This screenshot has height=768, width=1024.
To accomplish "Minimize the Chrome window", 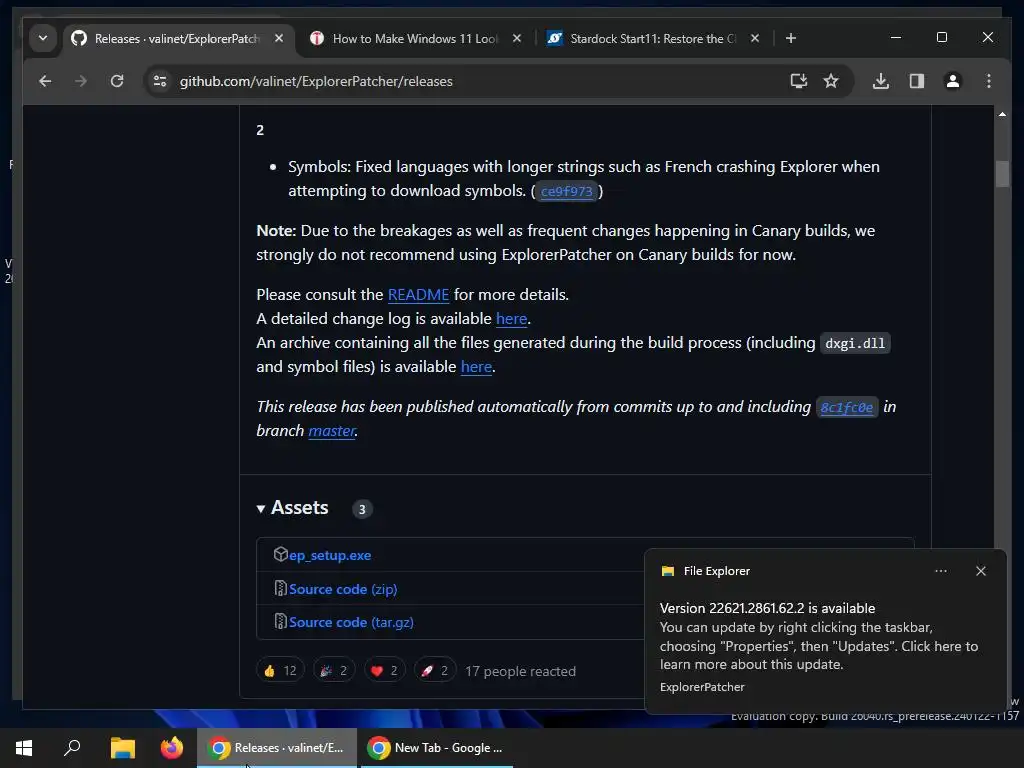I will (896, 38).
